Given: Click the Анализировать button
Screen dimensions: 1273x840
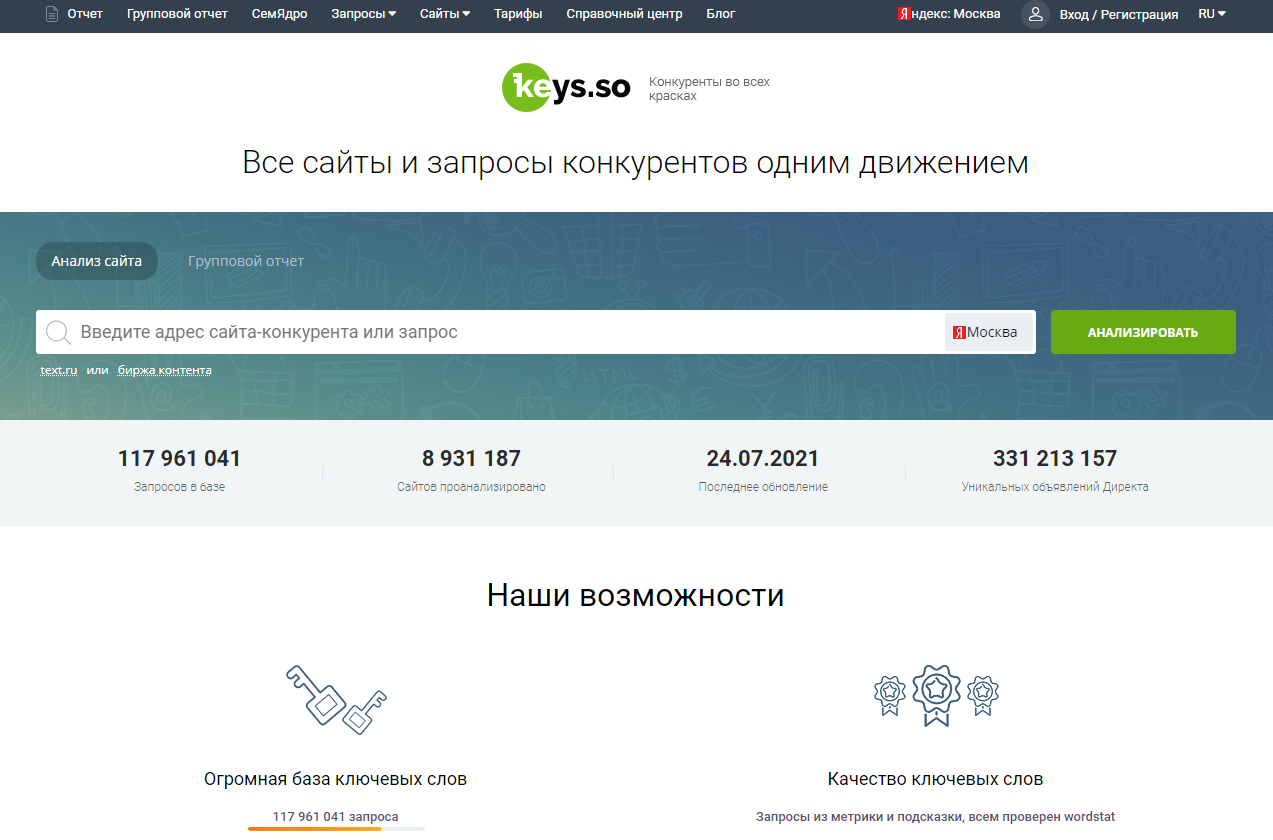Looking at the screenshot, I should coord(1143,331).
